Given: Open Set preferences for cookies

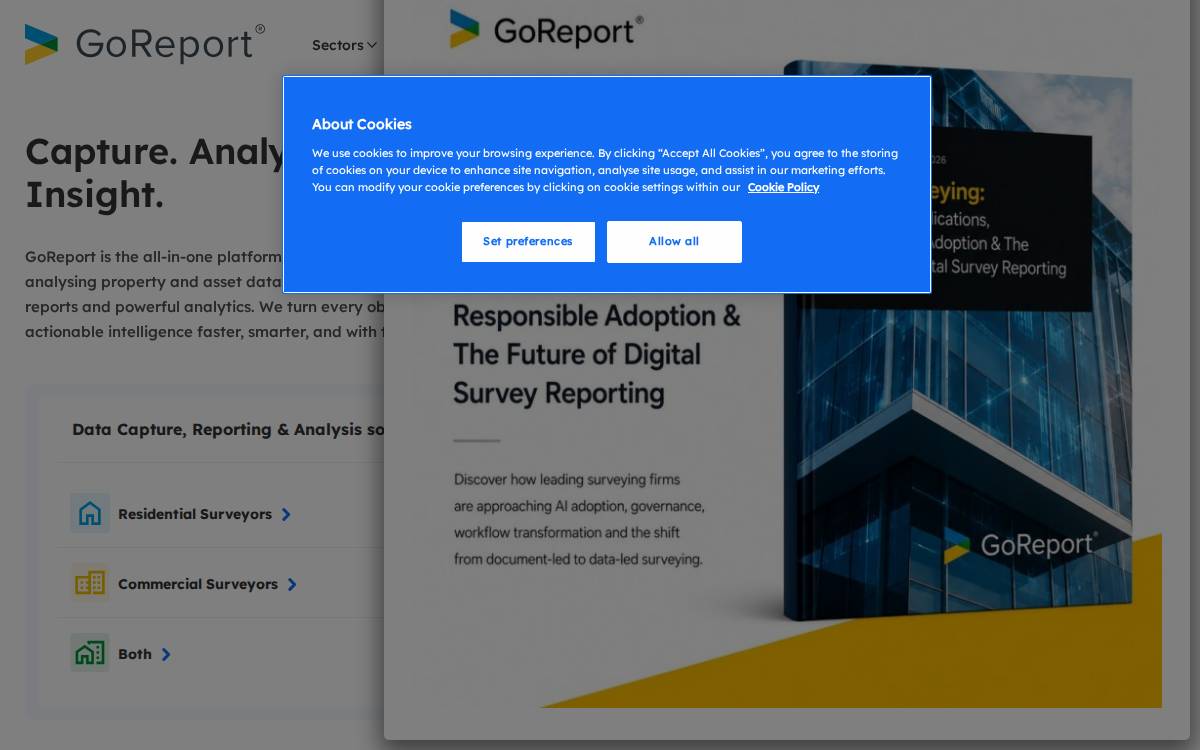Looking at the screenshot, I should (528, 242).
